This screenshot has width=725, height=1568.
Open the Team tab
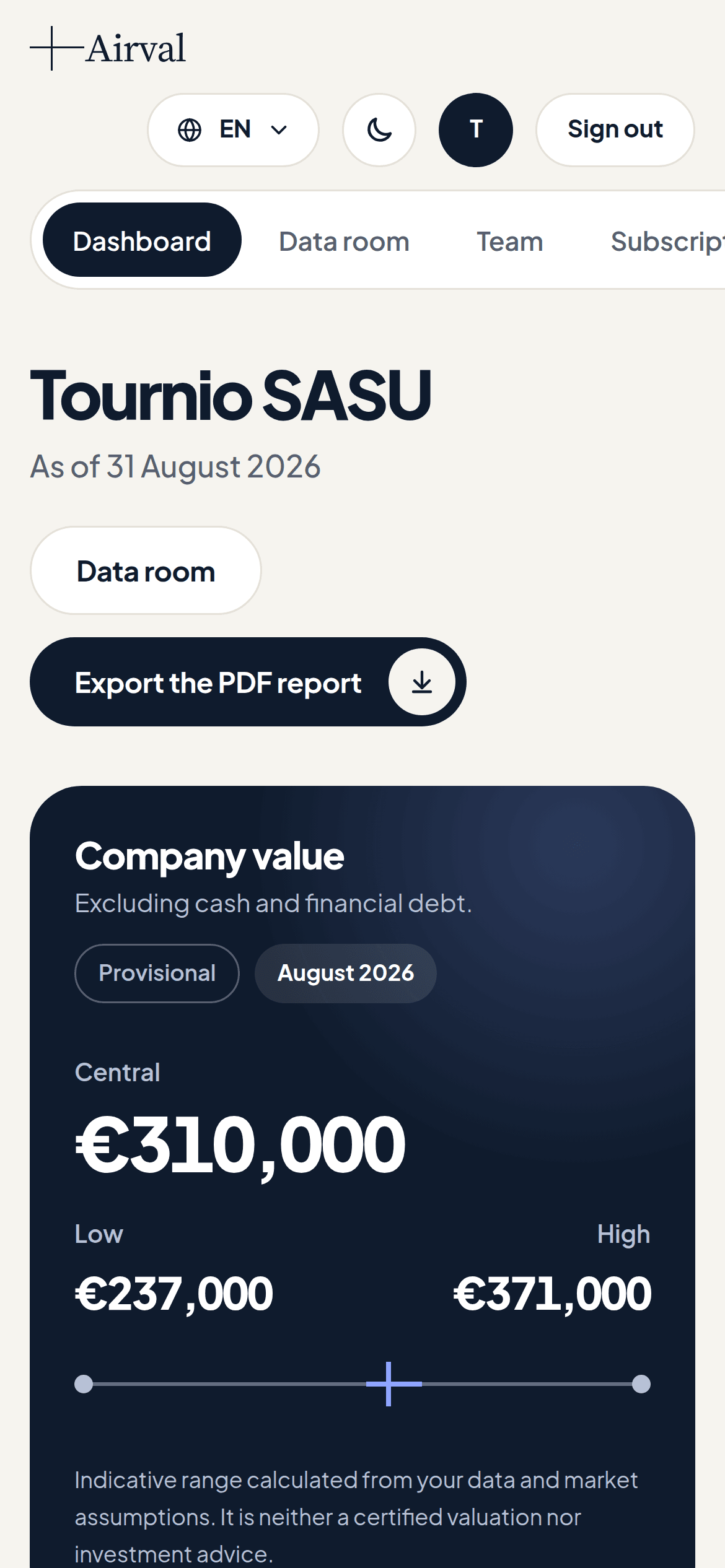coord(509,242)
